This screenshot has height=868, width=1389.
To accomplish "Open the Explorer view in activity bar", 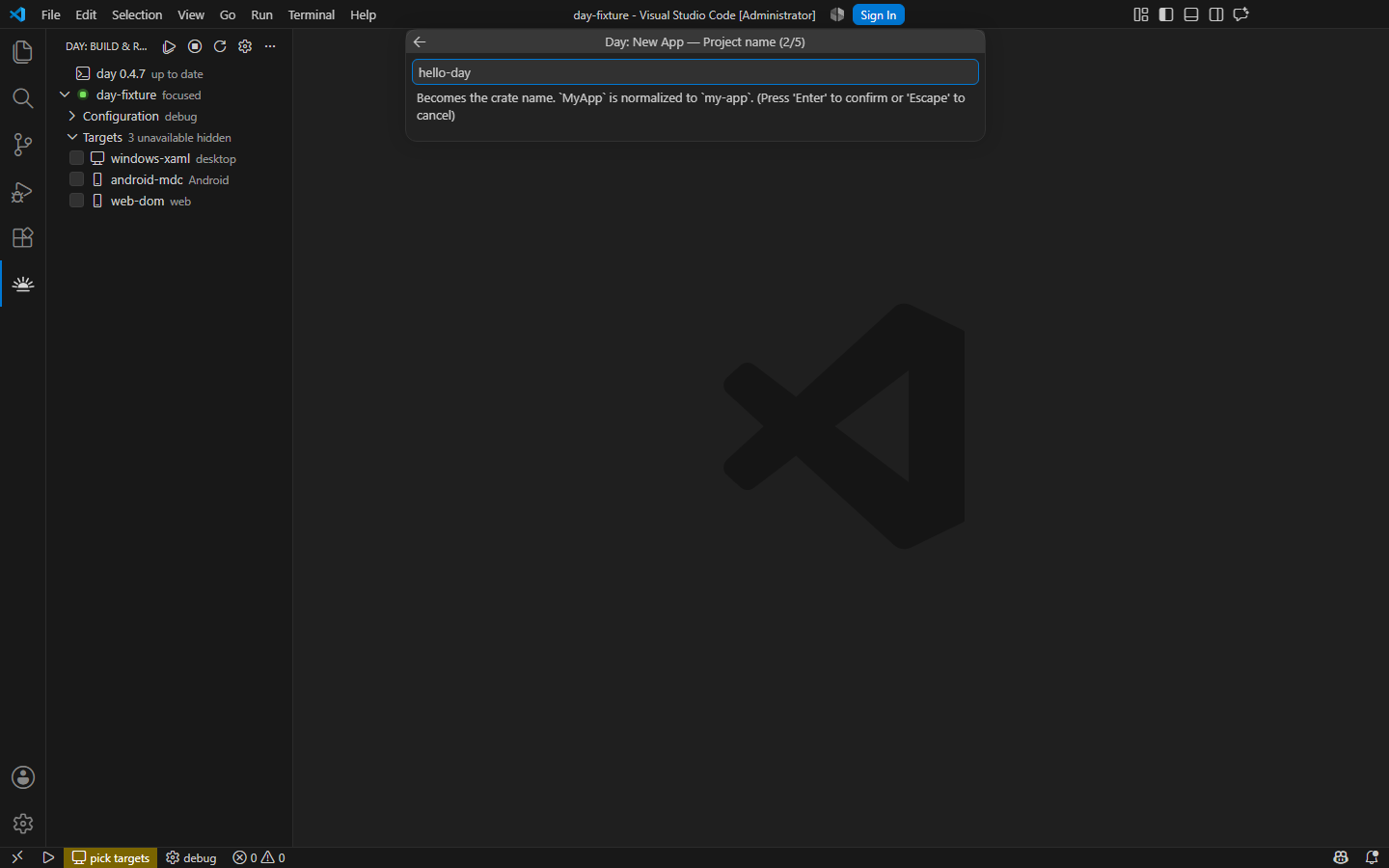I will click(x=22, y=52).
